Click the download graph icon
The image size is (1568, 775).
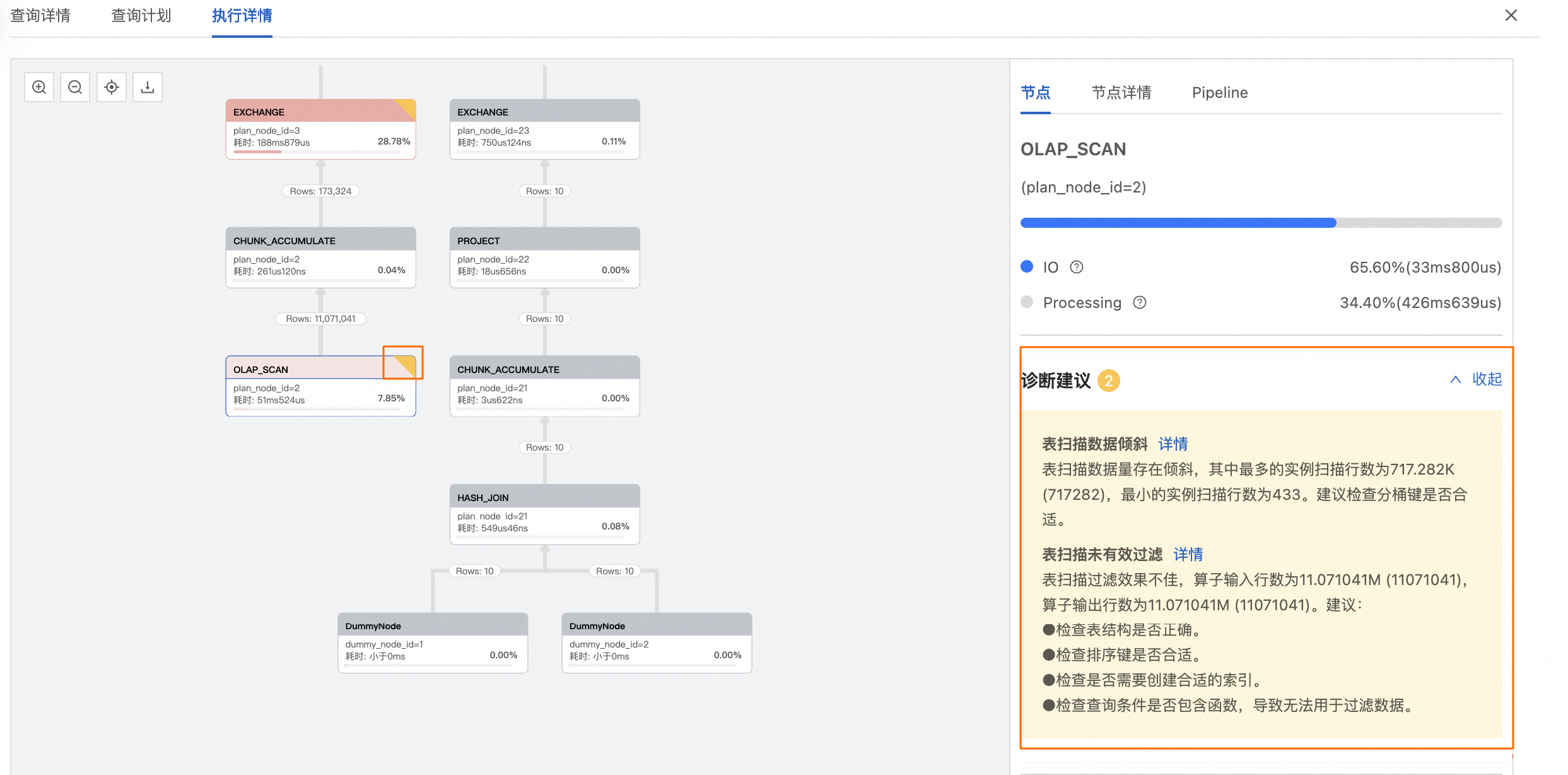(147, 86)
